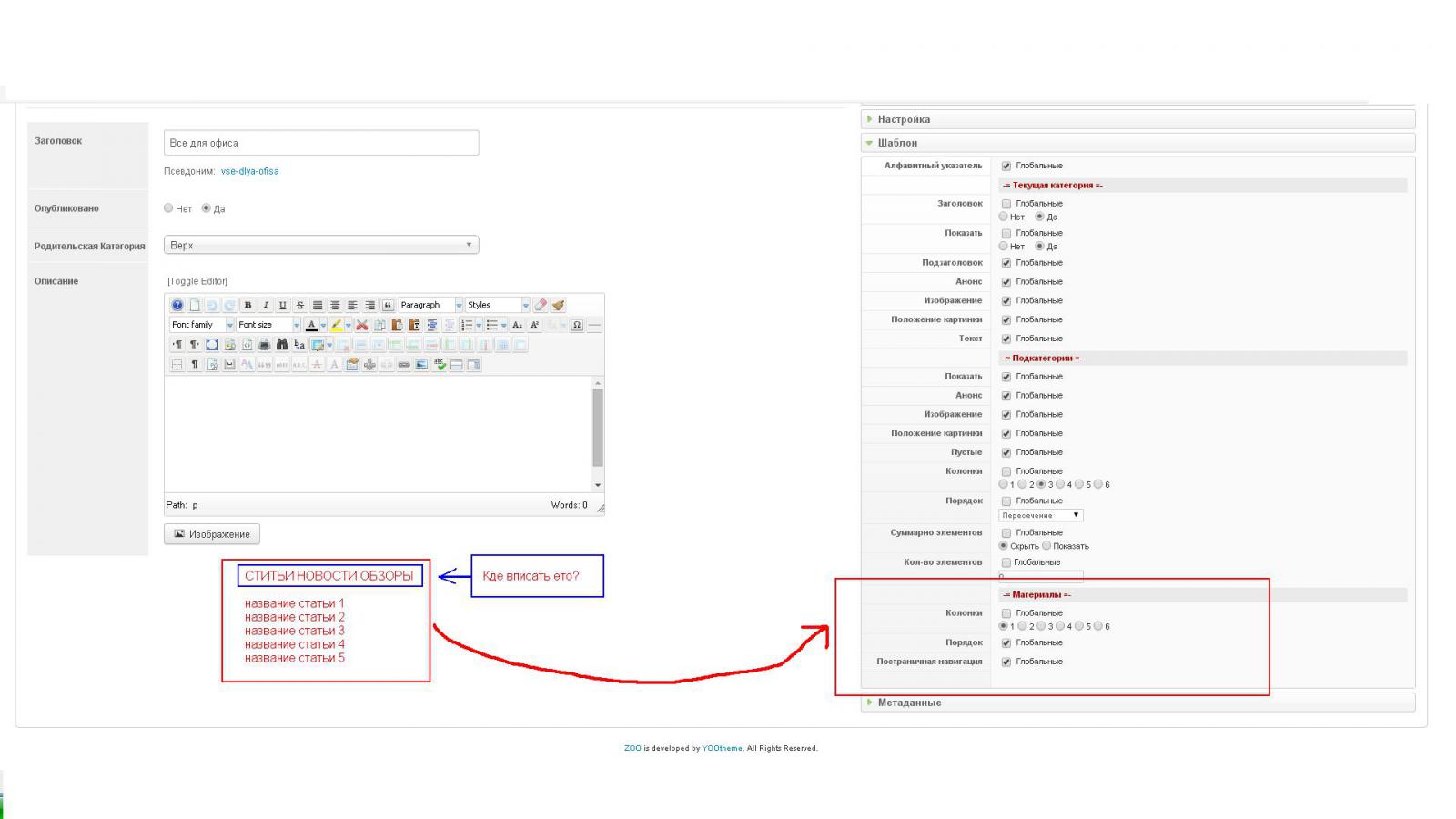Click the underline formatting icon
The width and height of the screenshot is (1456, 819).
(282, 306)
